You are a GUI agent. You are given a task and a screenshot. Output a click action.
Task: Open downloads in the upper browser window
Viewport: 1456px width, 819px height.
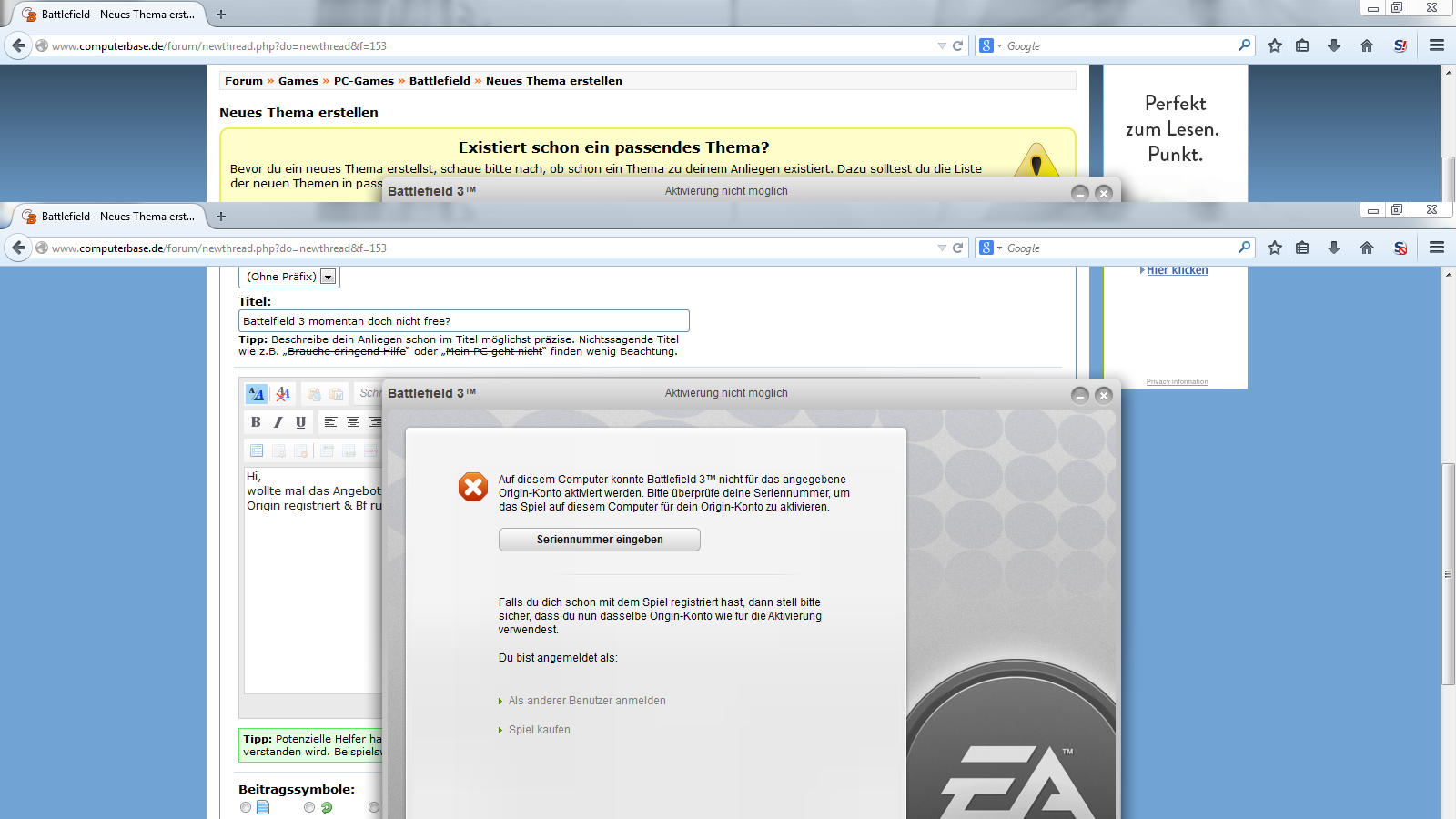(1334, 45)
